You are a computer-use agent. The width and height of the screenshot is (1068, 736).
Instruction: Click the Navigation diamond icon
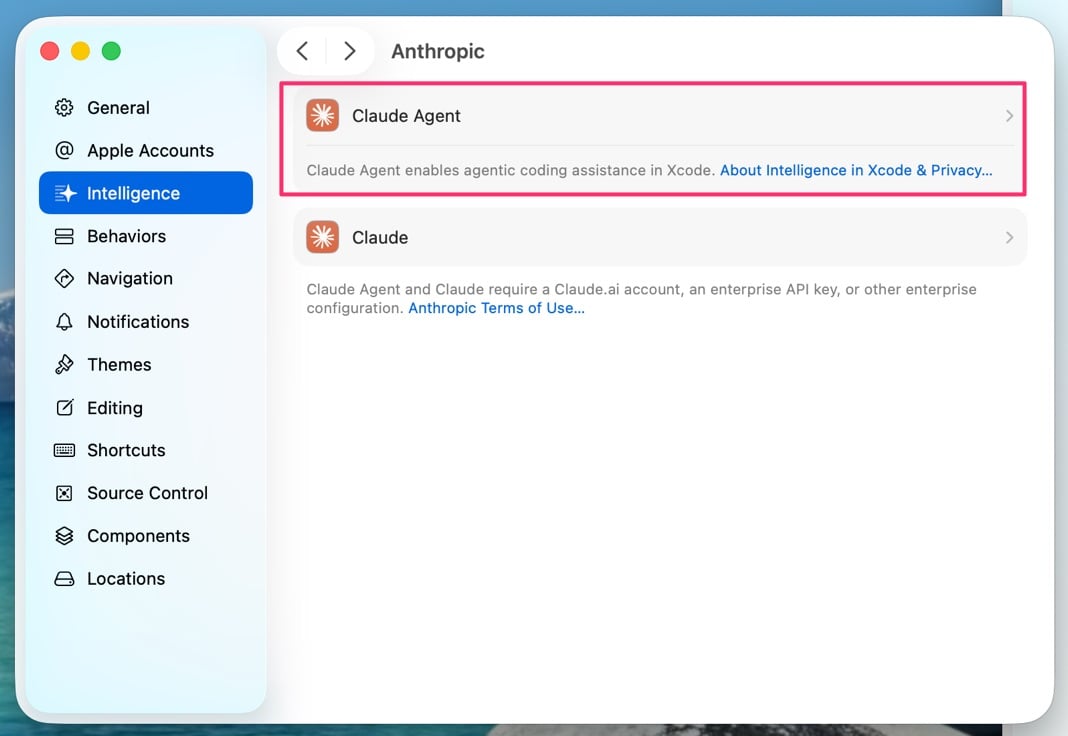pos(64,279)
